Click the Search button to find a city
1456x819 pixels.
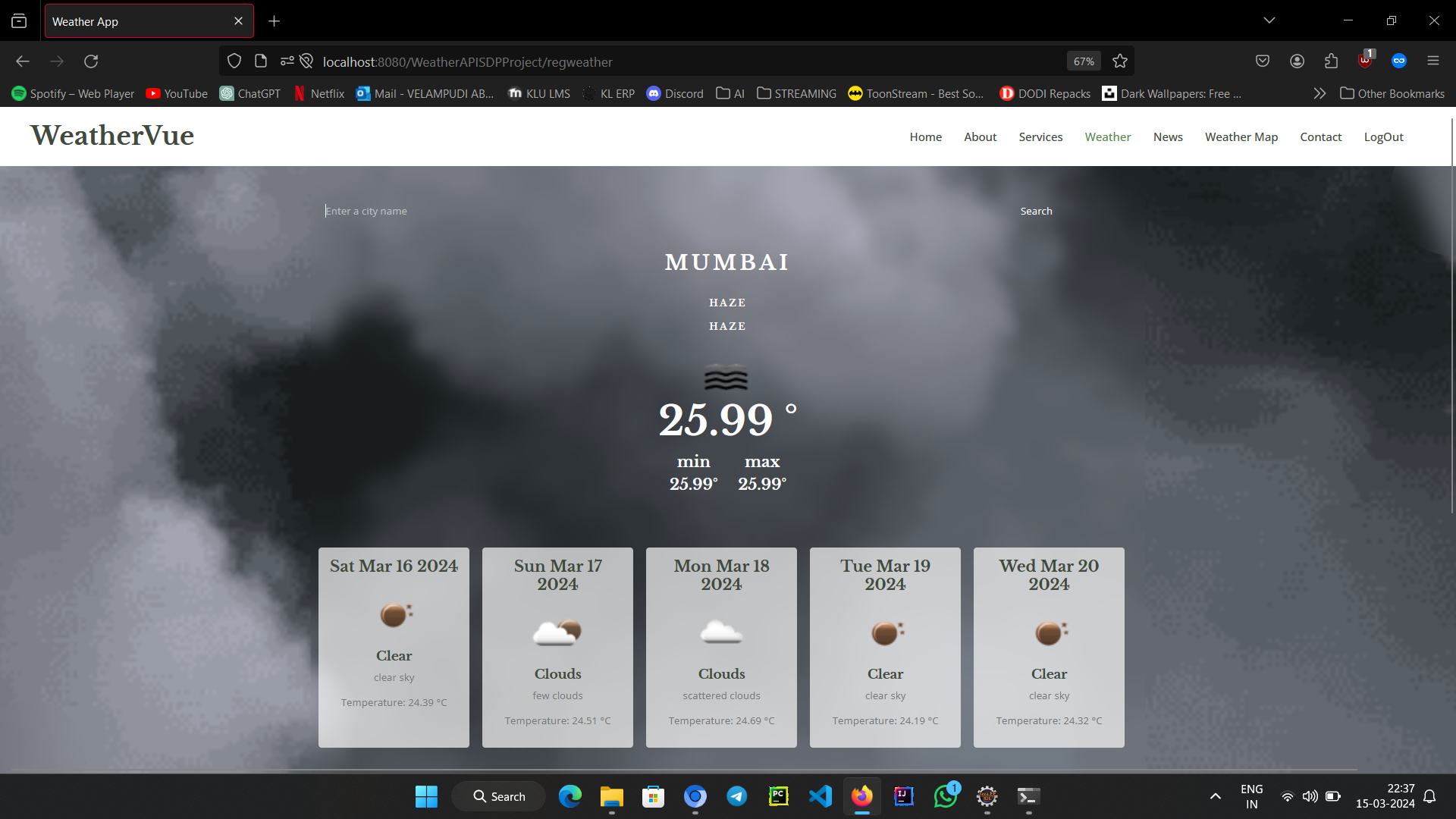(1037, 211)
